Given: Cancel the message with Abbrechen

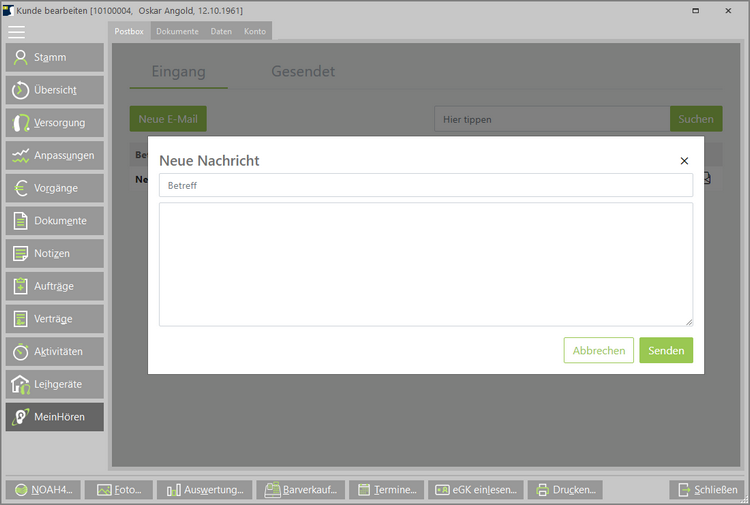Looking at the screenshot, I should pyautogui.click(x=598, y=350).
